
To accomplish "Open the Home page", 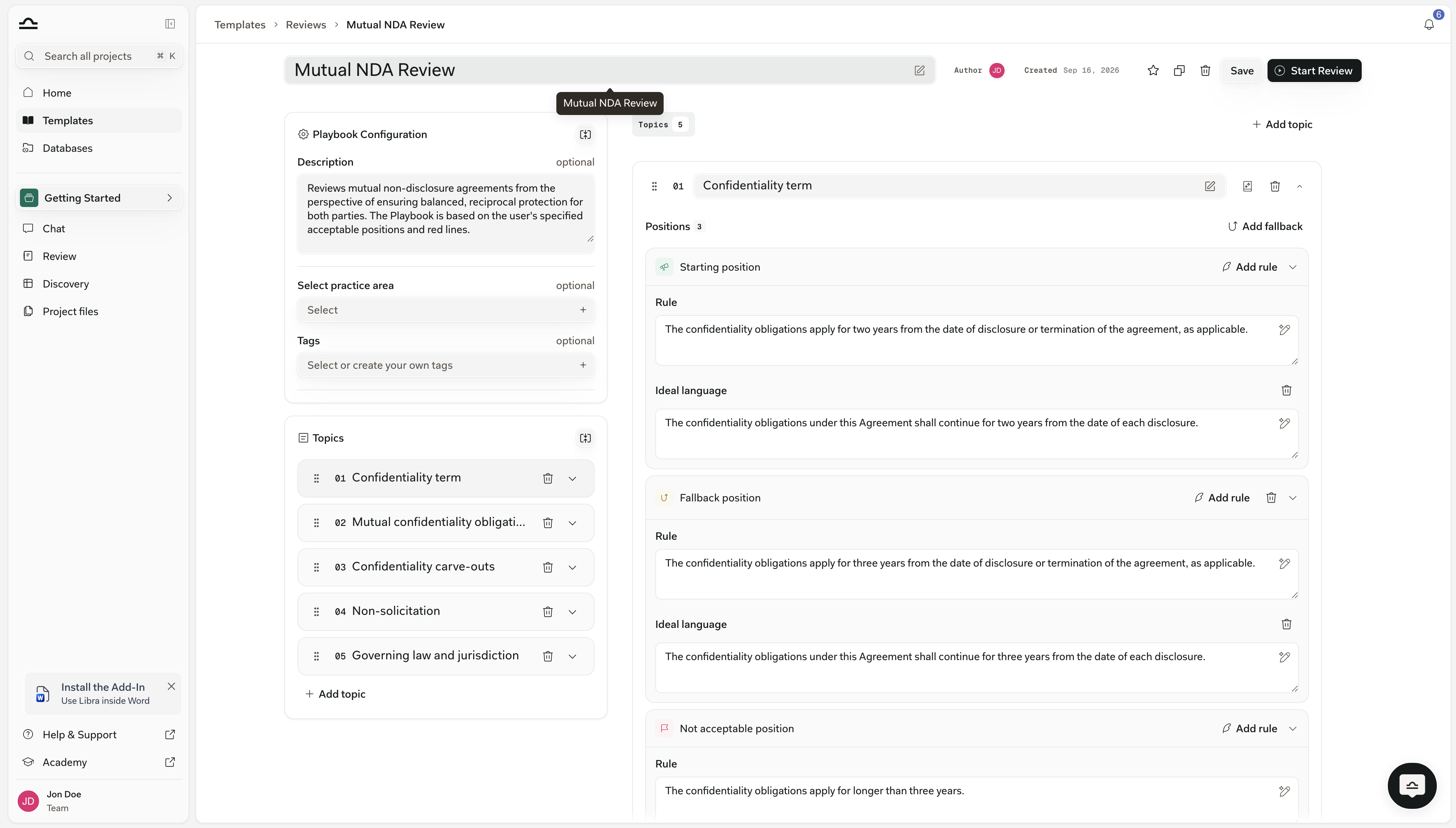I will tap(99, 93).
